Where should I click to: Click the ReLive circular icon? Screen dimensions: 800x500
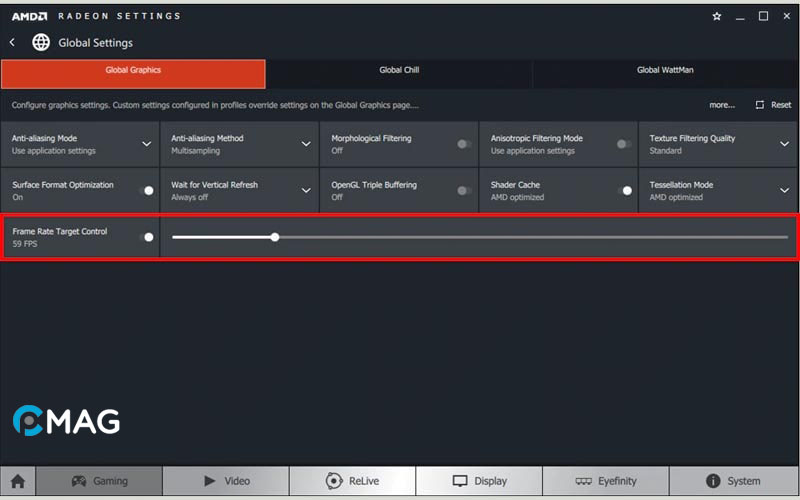click(x=334, y=481)
